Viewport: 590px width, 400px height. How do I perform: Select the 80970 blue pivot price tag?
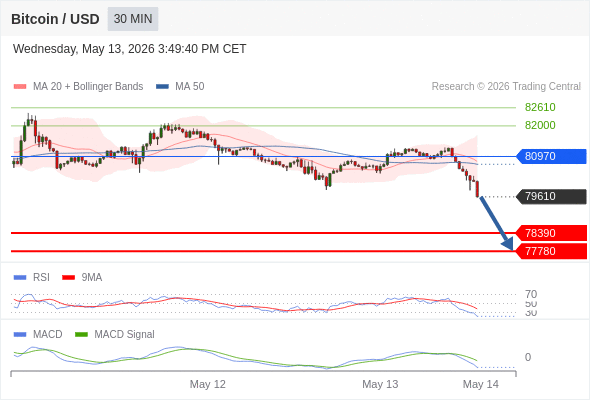[x=551, y=156]
